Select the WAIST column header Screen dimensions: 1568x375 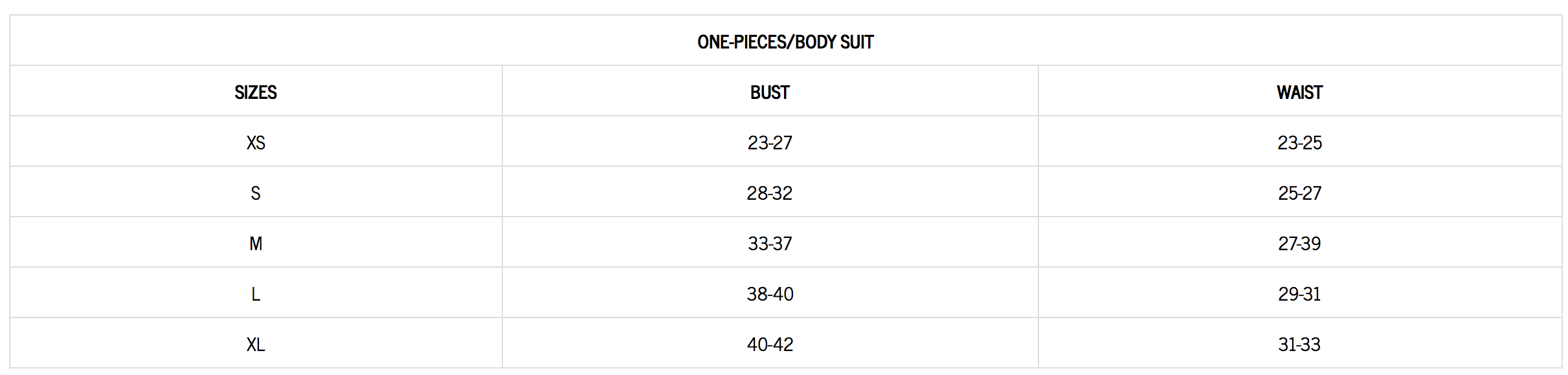1299,92
